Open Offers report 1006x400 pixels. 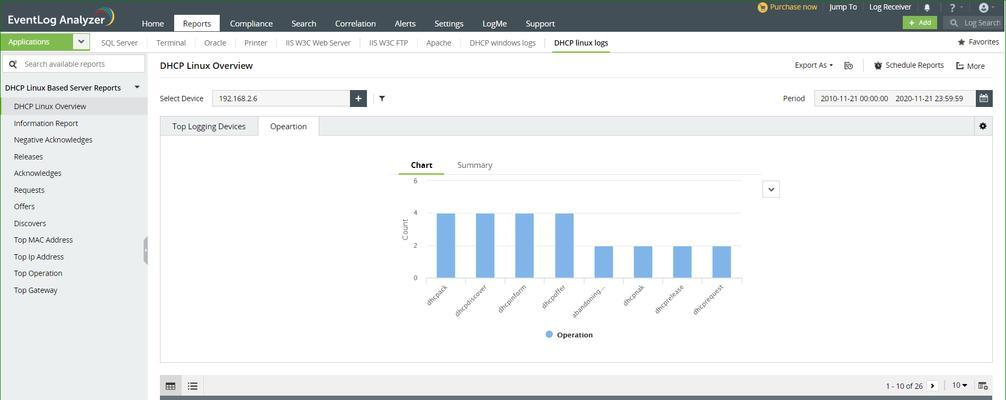pos(24,207)
